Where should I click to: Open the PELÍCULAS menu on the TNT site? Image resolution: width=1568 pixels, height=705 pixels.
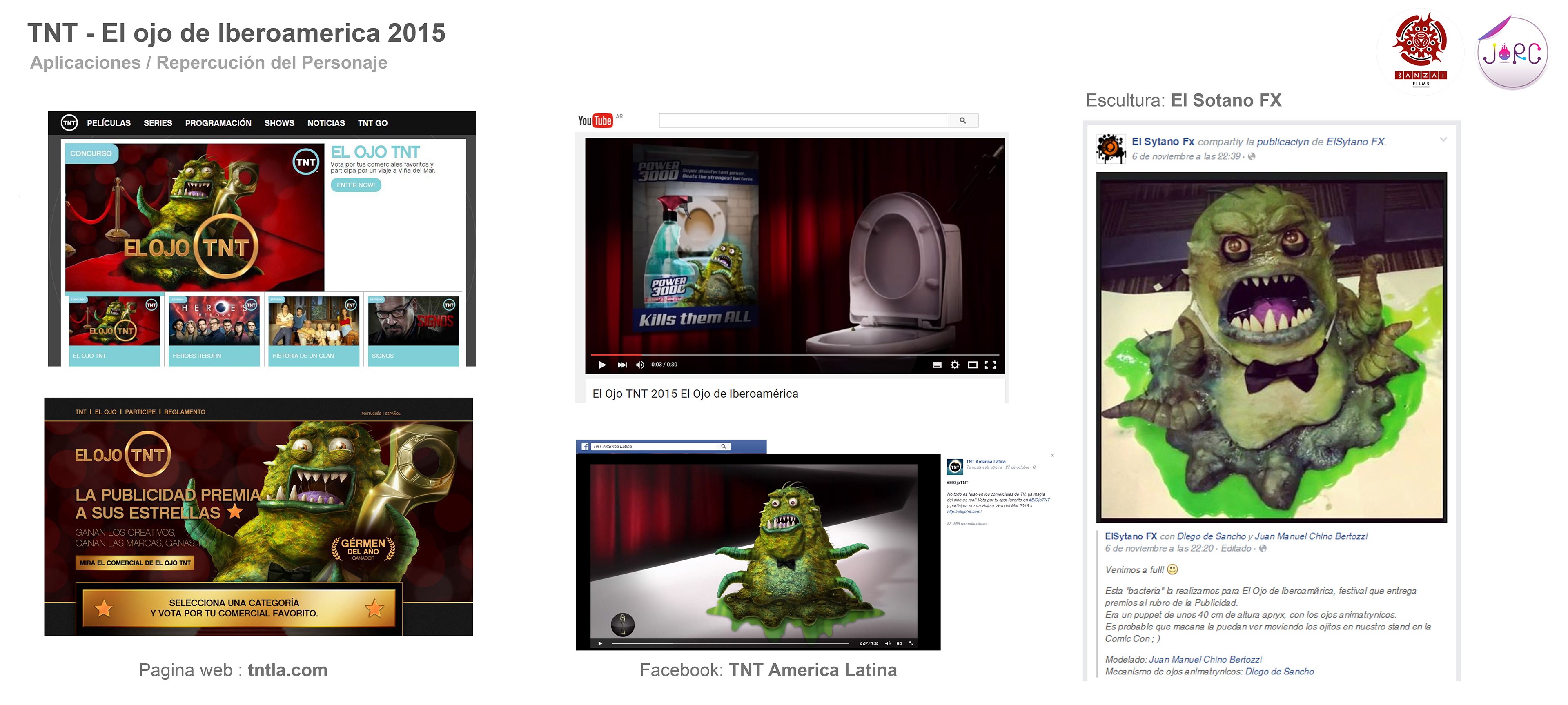[108, 123]
